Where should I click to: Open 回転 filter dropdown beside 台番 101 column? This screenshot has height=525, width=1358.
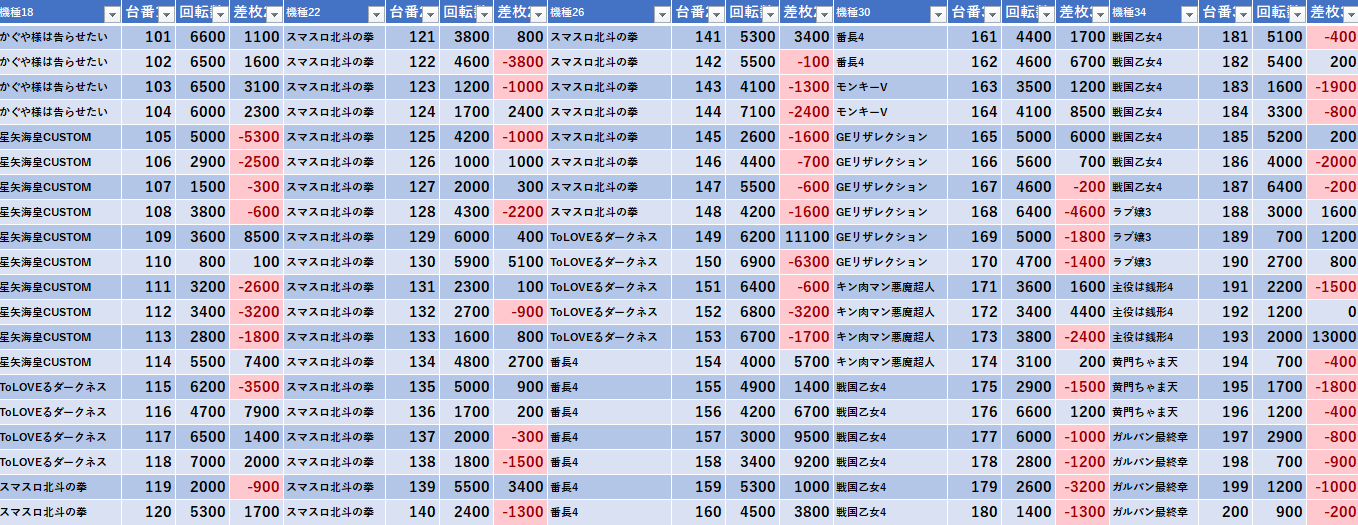click(x=218, y=13)
